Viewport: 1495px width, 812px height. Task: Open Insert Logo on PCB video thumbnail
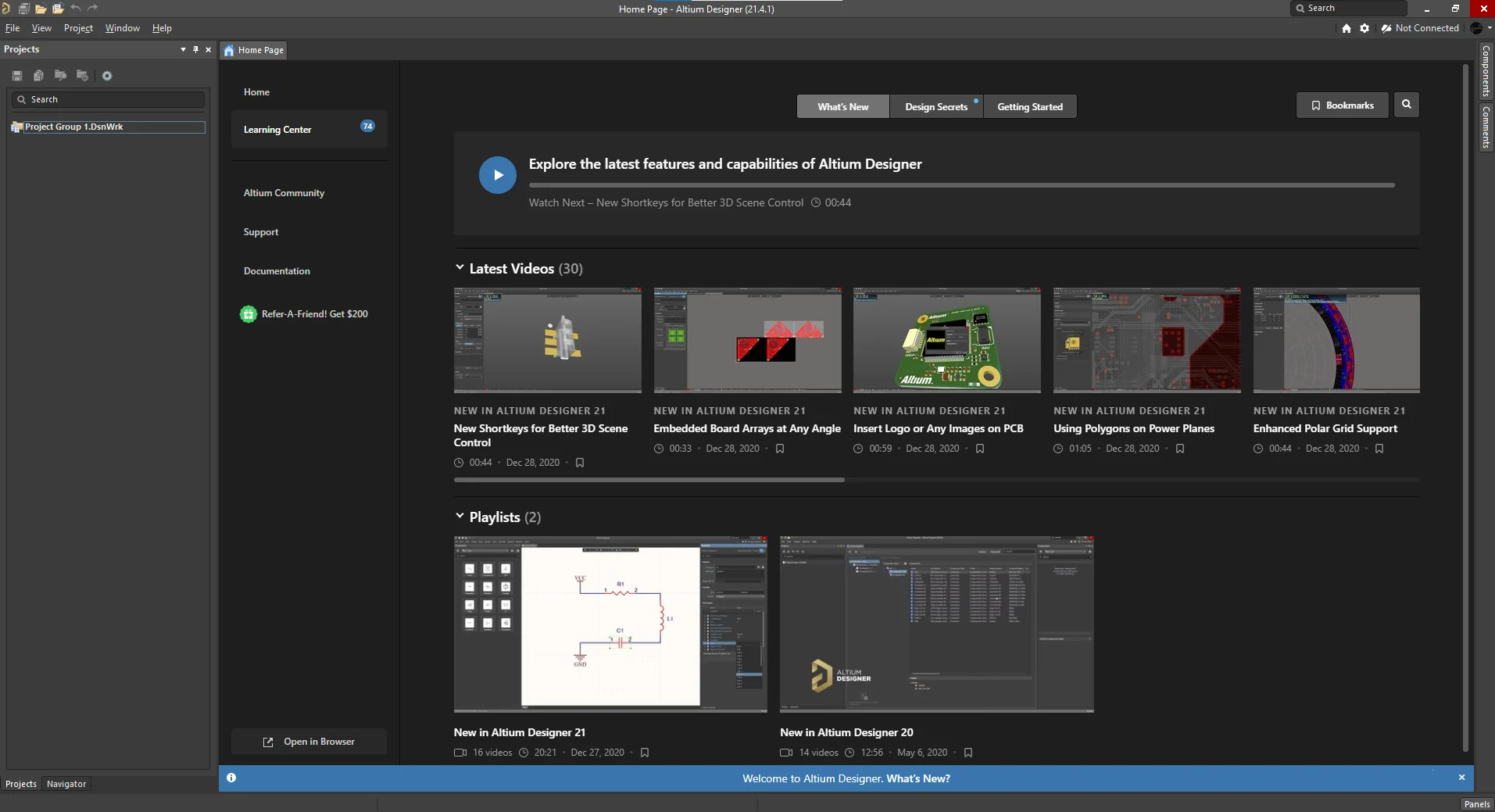pos(947,340)
